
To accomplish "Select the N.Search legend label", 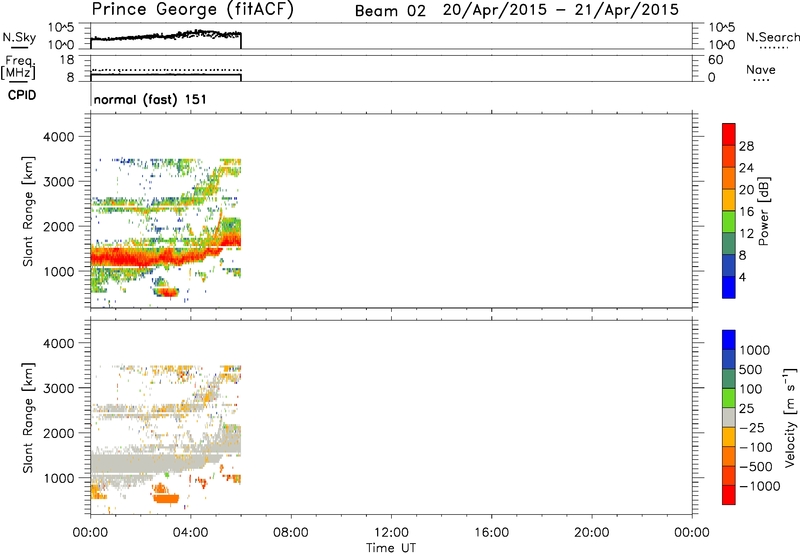I will coord(772,37).
